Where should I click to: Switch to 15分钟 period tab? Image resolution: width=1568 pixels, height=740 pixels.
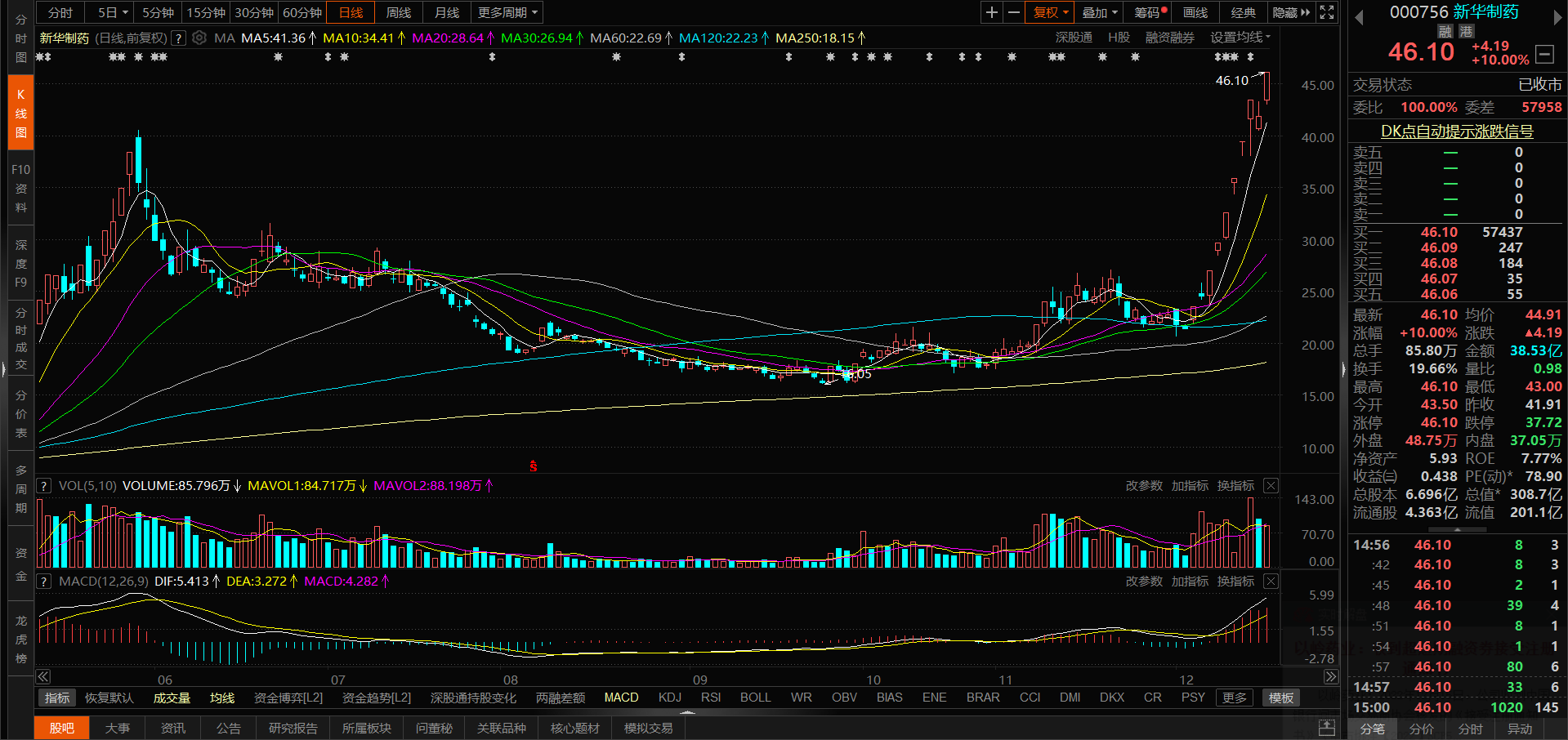point(206,12)
